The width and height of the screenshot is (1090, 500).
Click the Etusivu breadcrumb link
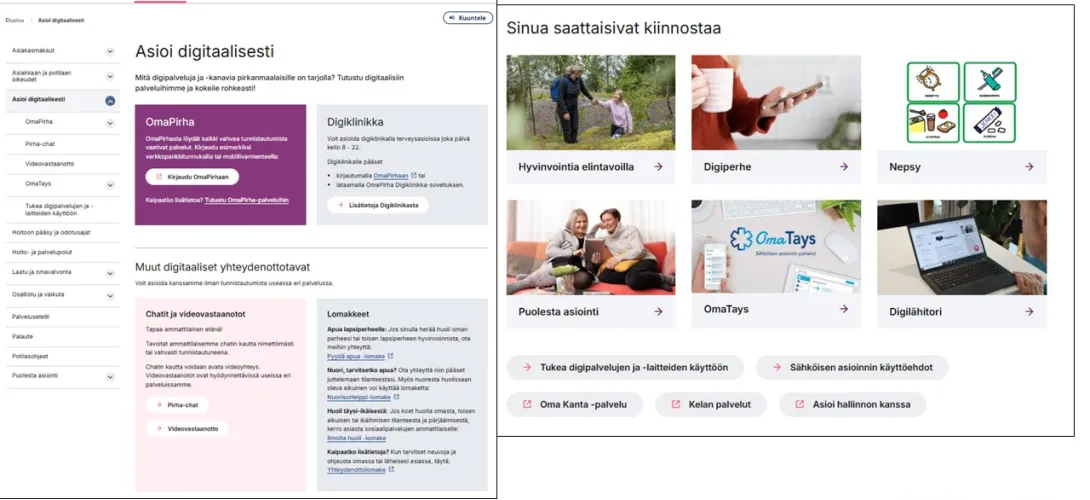coord(14,21)
